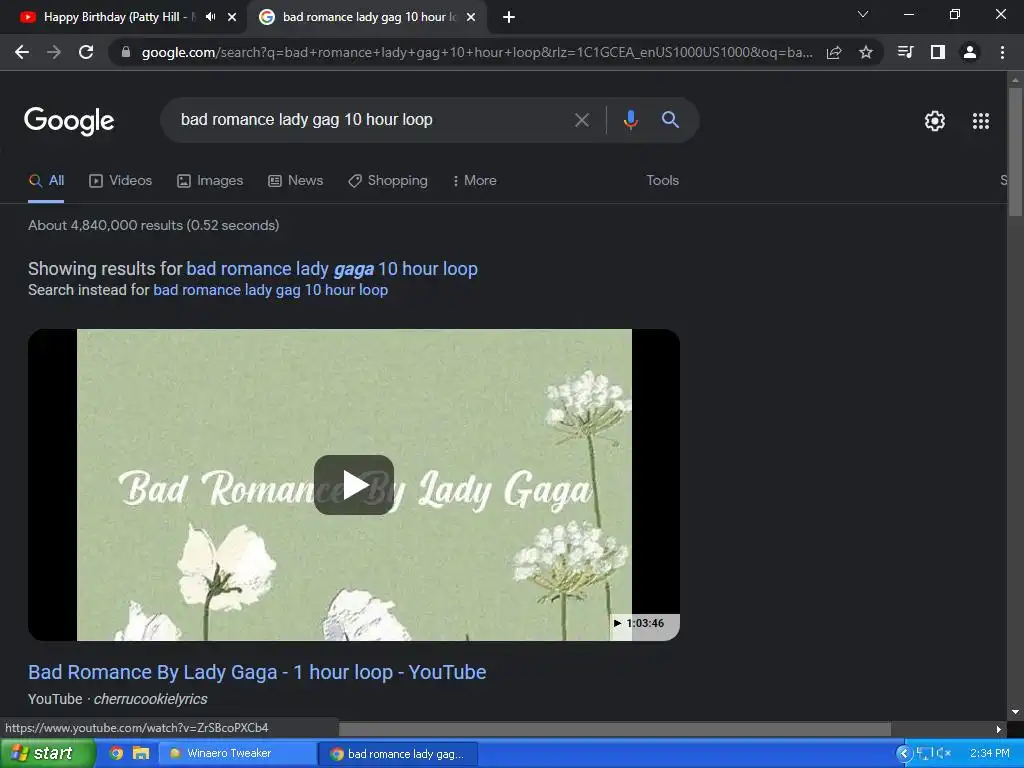Click inside the Google search field
This screenshot has height=768, width=1024.
[x=372, y=120]
